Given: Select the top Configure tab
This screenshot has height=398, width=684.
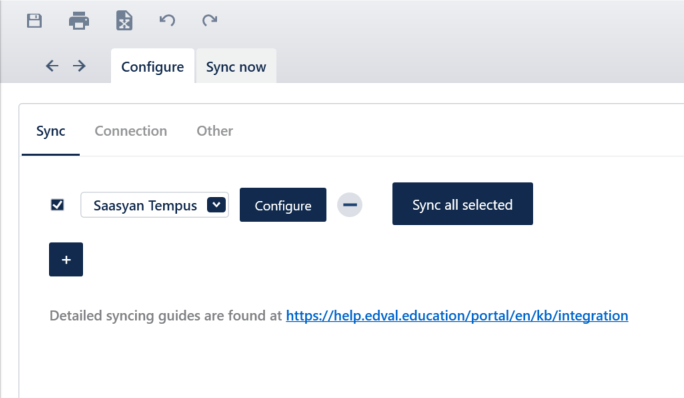Looking at the screenshot, I should 152,66.
